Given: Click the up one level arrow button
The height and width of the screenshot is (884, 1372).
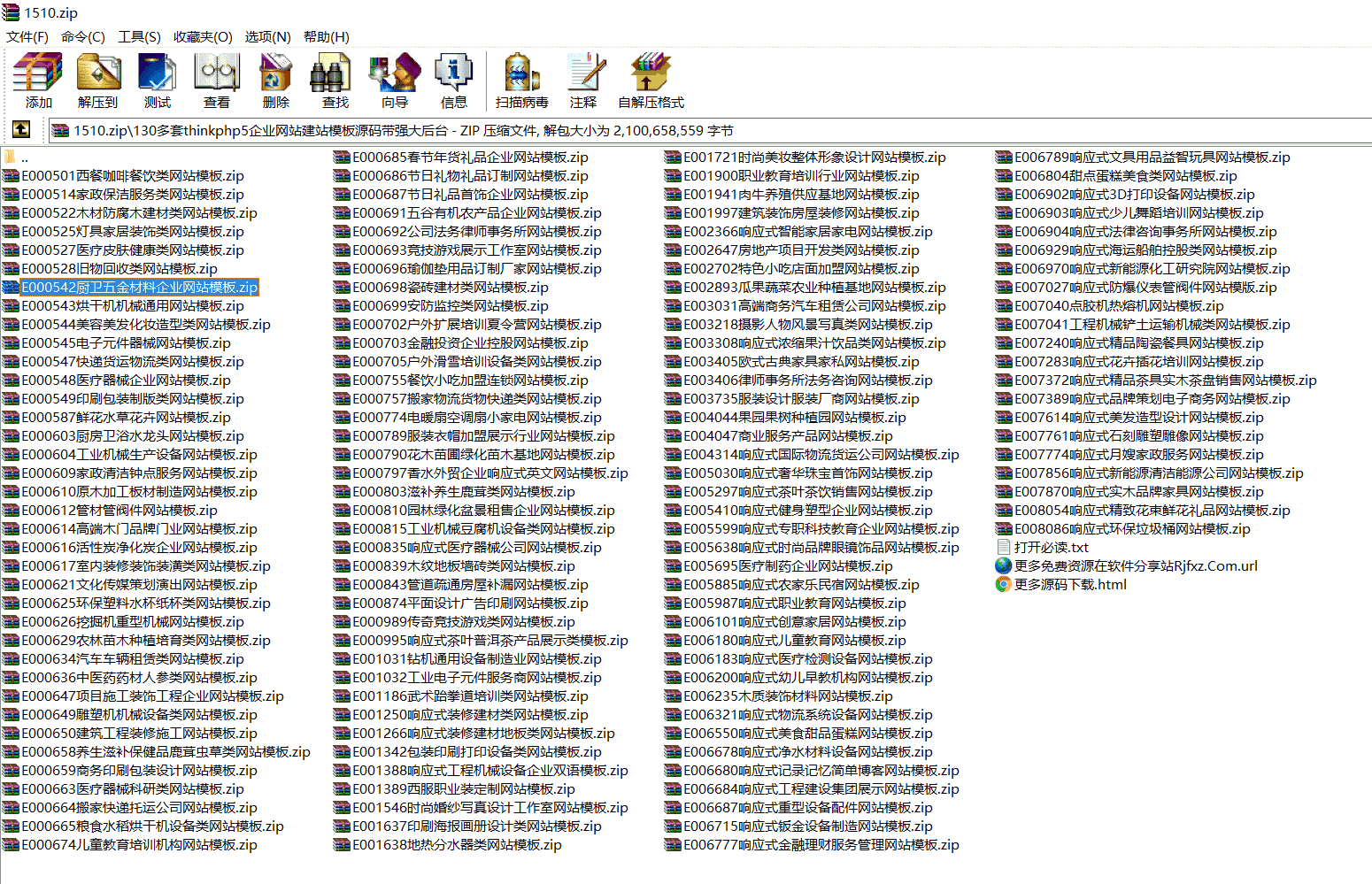Looking at the screenshot, I should pos(21,130).
